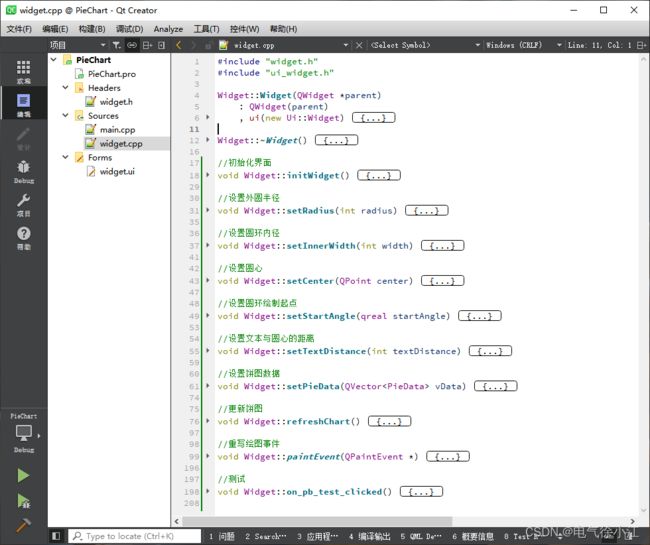Open the 帮助(H) menu
The image size is (650, 545).
pos(284,29)
